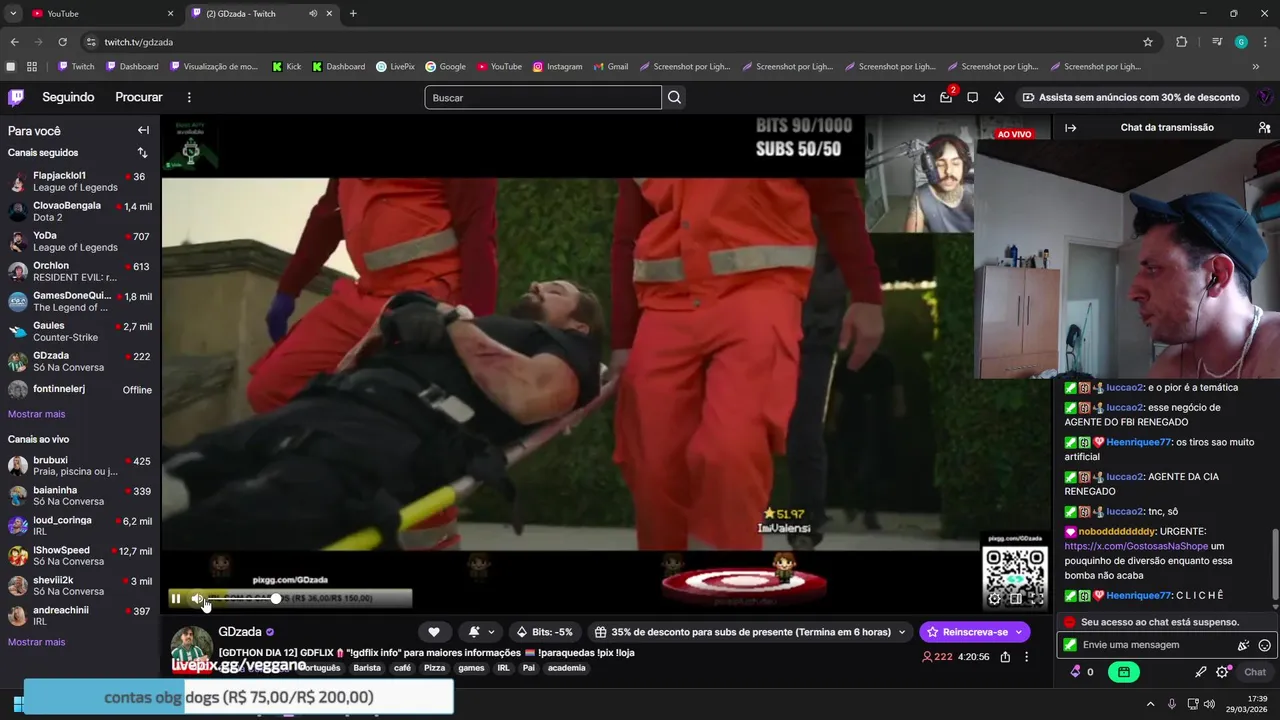1280x720 pixels.
Task: Open player settings gear icon
Action: [994, 599]
